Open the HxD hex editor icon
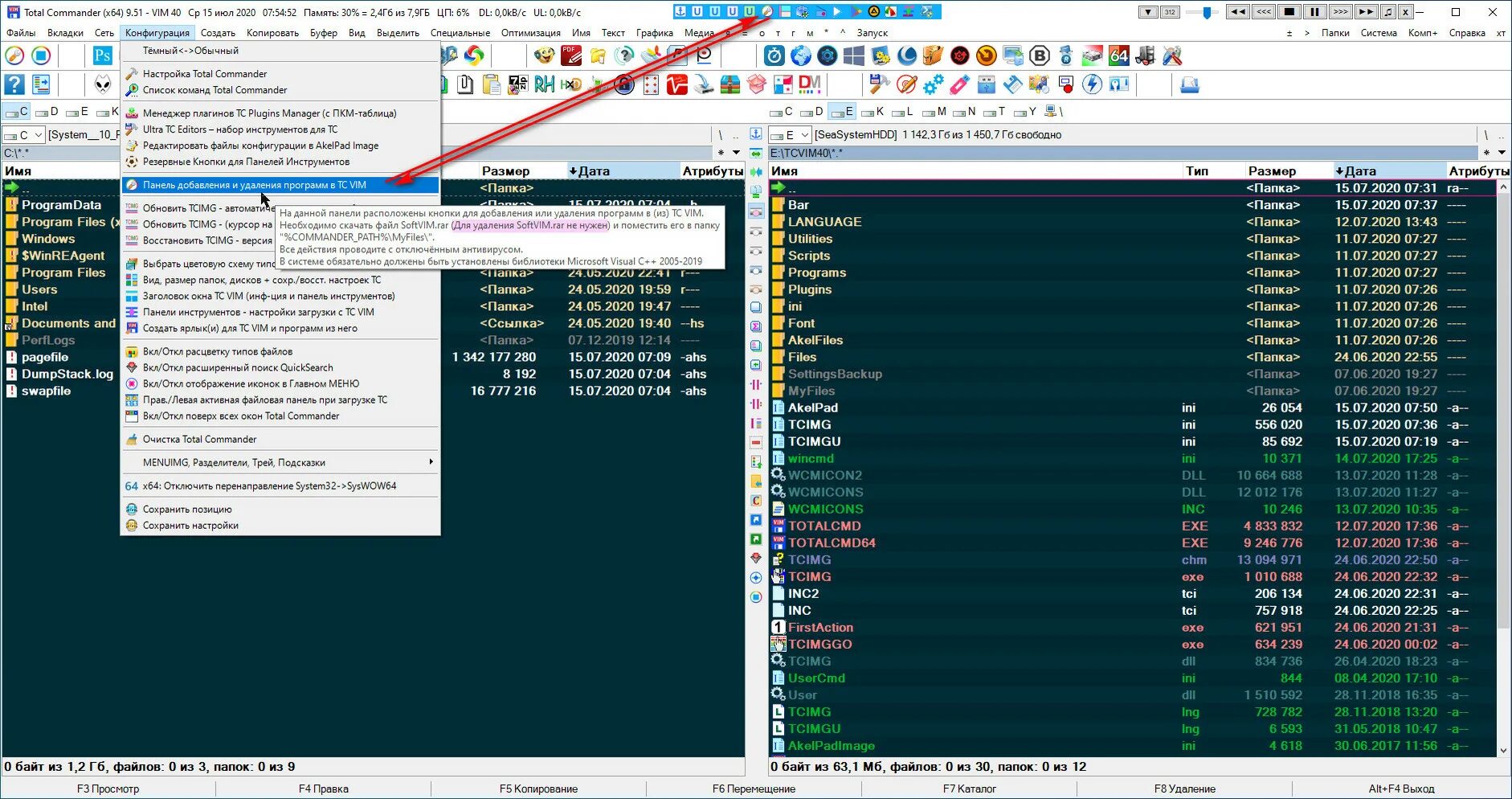 point(571,84)
